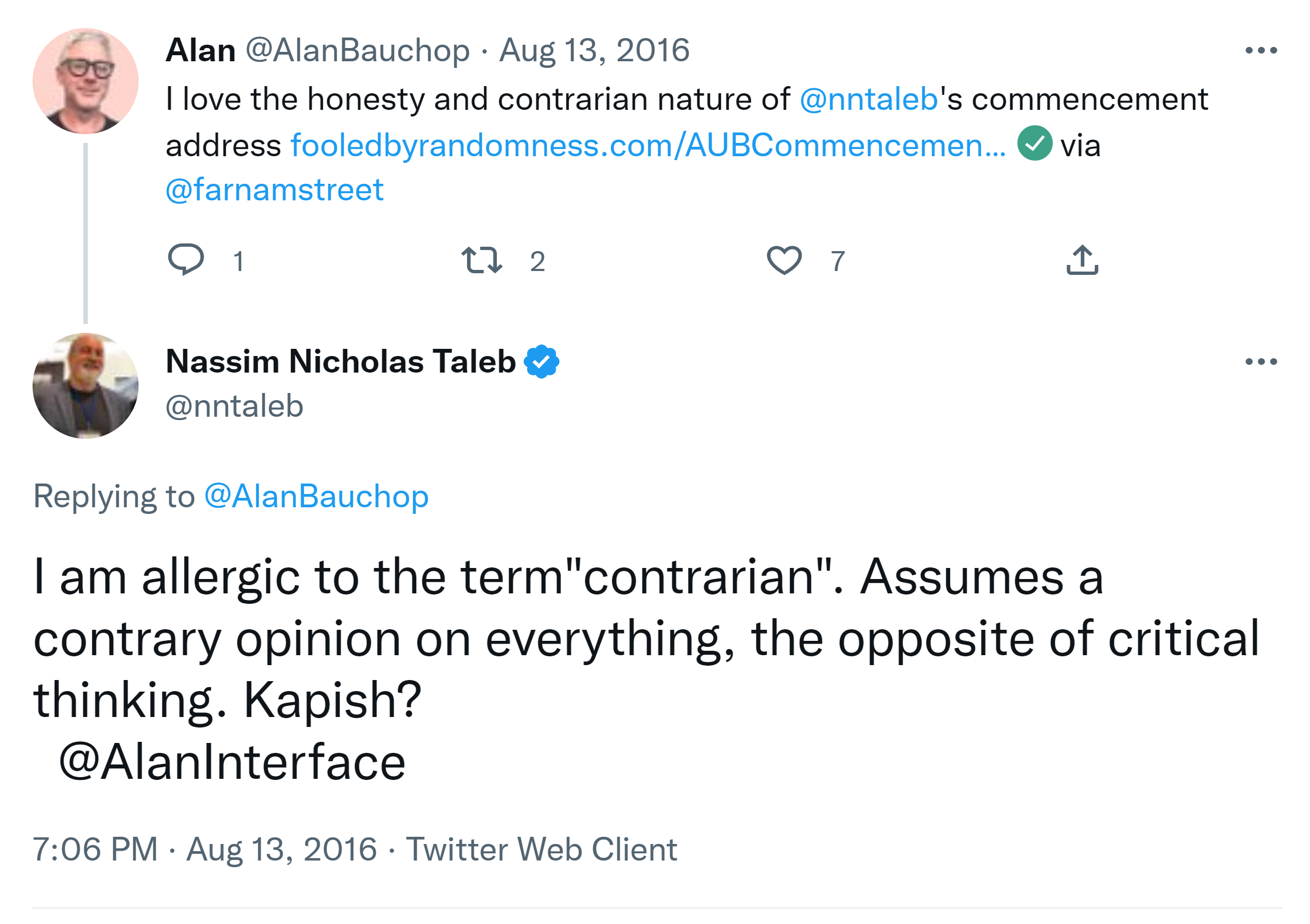Image resolution: width=1310 pixels, height=924 pixels.
Task: Click the Aug 13, 2016 date on Alan's tweet
Action: 595,50
